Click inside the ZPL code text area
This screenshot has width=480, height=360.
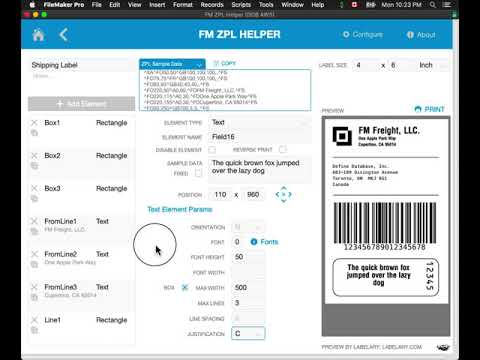pyautogui.click(x=225, y=90)
